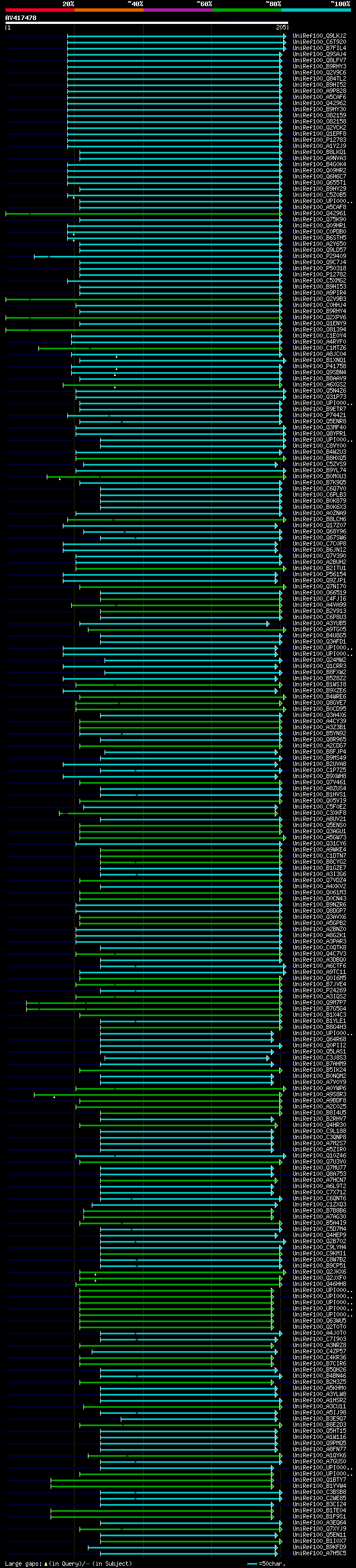
Task: Select the UniRef100_Q2V9C6 label
Action: [x=319, y=72]
